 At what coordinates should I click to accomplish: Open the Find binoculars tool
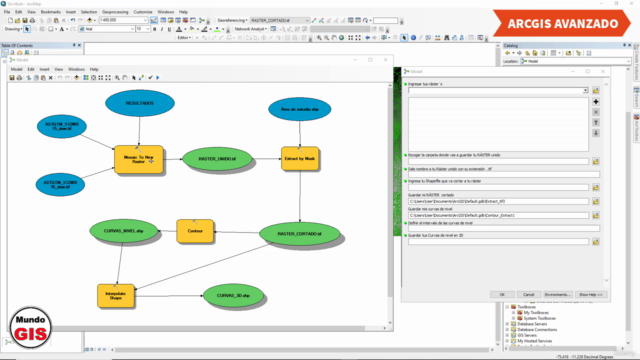click(447, 38)
